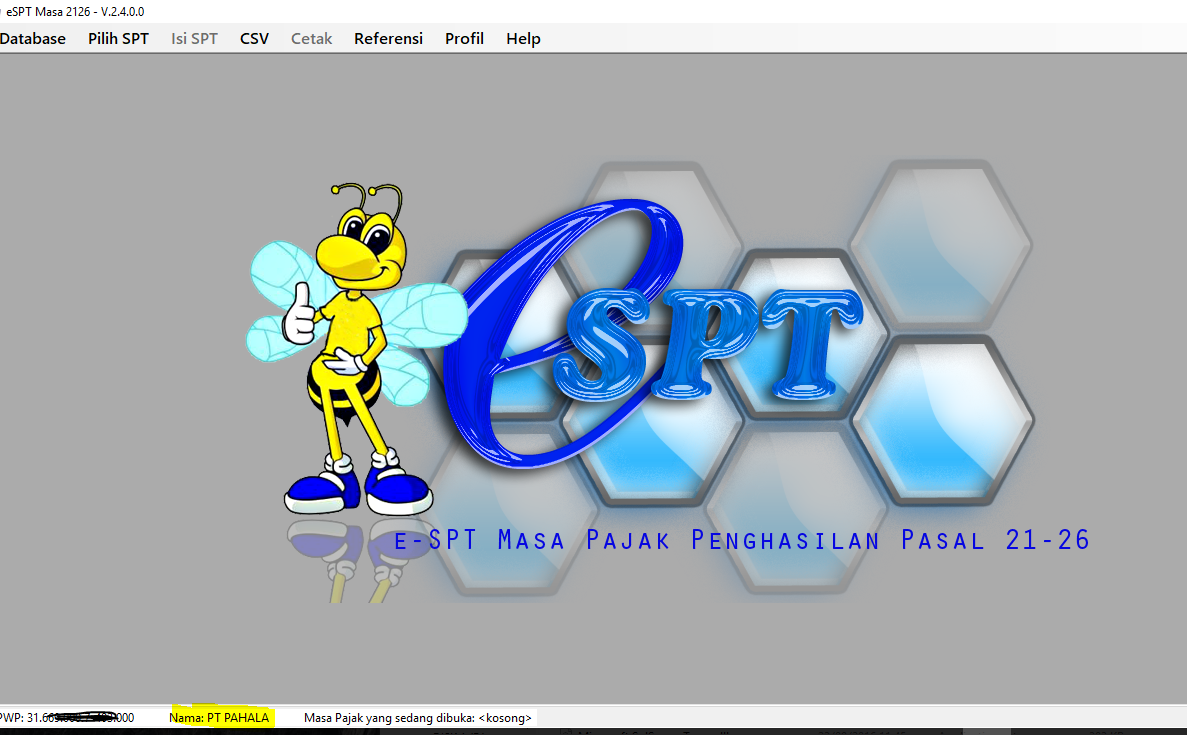1187x735 pixels.
Task: Open the Database menu
Action: click(x=33, y=39)
